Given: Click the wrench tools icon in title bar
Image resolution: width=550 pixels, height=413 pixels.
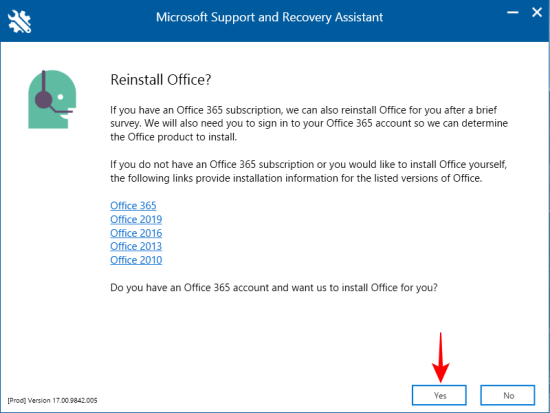Looking at the screenshot, I should (19, 21).
